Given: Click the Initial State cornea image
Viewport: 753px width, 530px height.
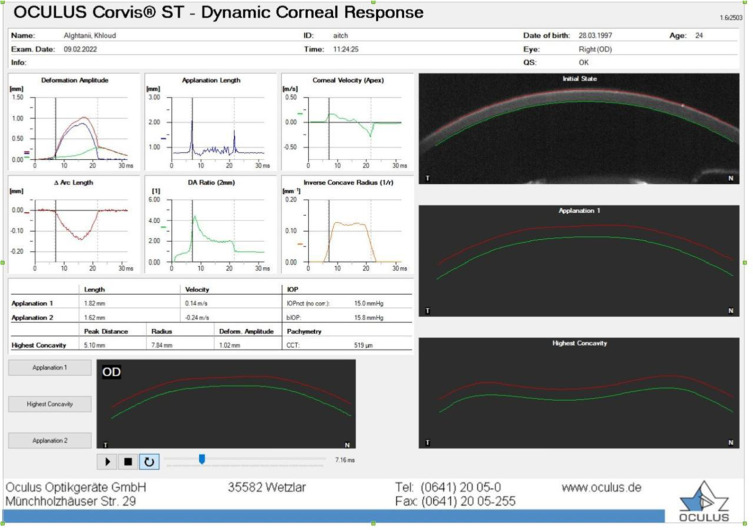Looking at the screenshot, I should (579, 129).
